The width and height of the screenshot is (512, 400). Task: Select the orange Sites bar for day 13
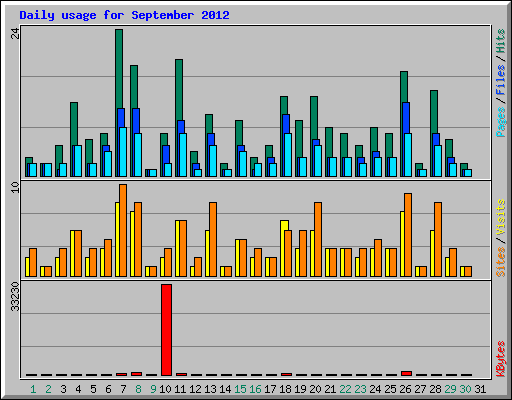tap(213, 239)
